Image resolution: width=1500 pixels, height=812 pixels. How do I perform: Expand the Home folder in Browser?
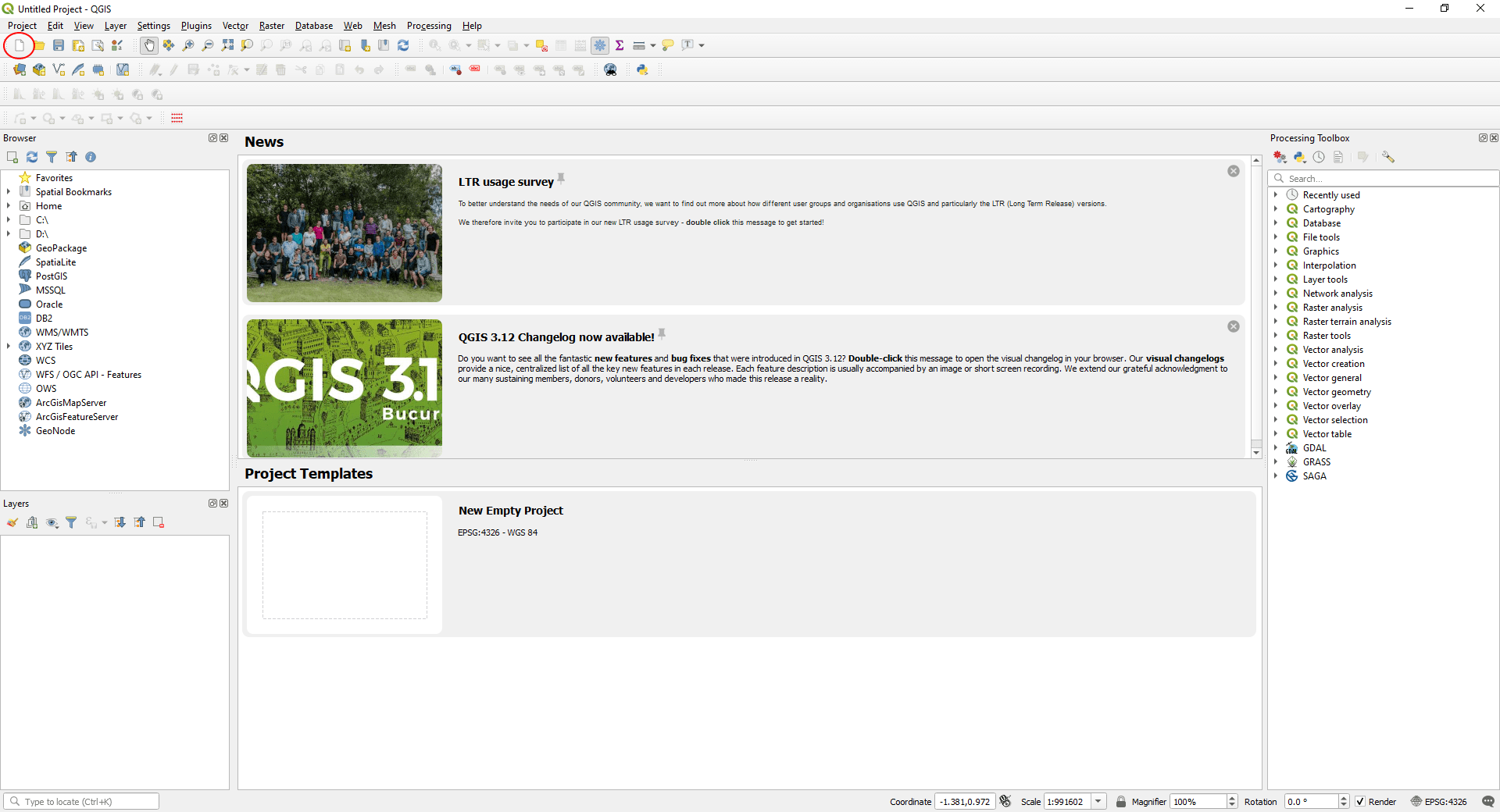click(x=9, y=206)
